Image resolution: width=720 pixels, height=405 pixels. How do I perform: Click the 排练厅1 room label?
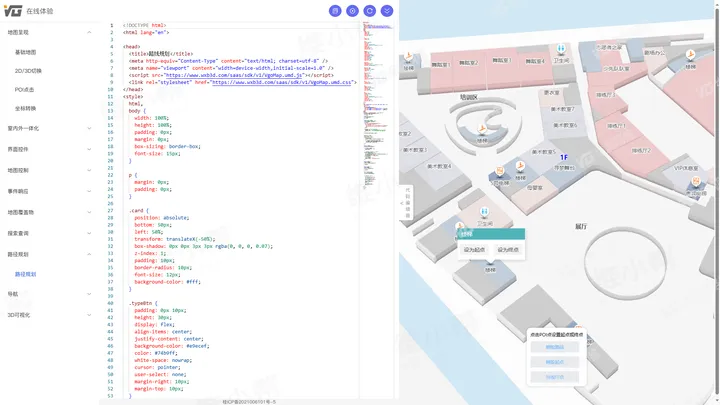[616, 126]
